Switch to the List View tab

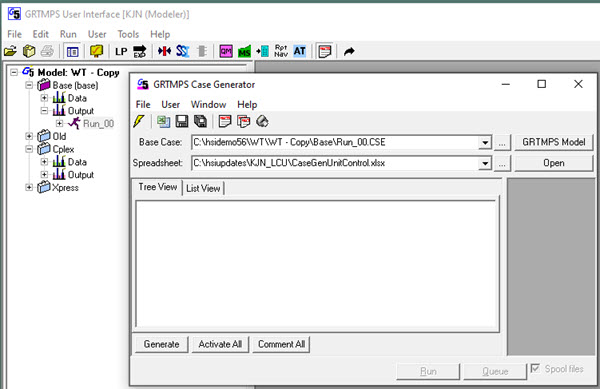pyautogui.click(x=203, y=188)
